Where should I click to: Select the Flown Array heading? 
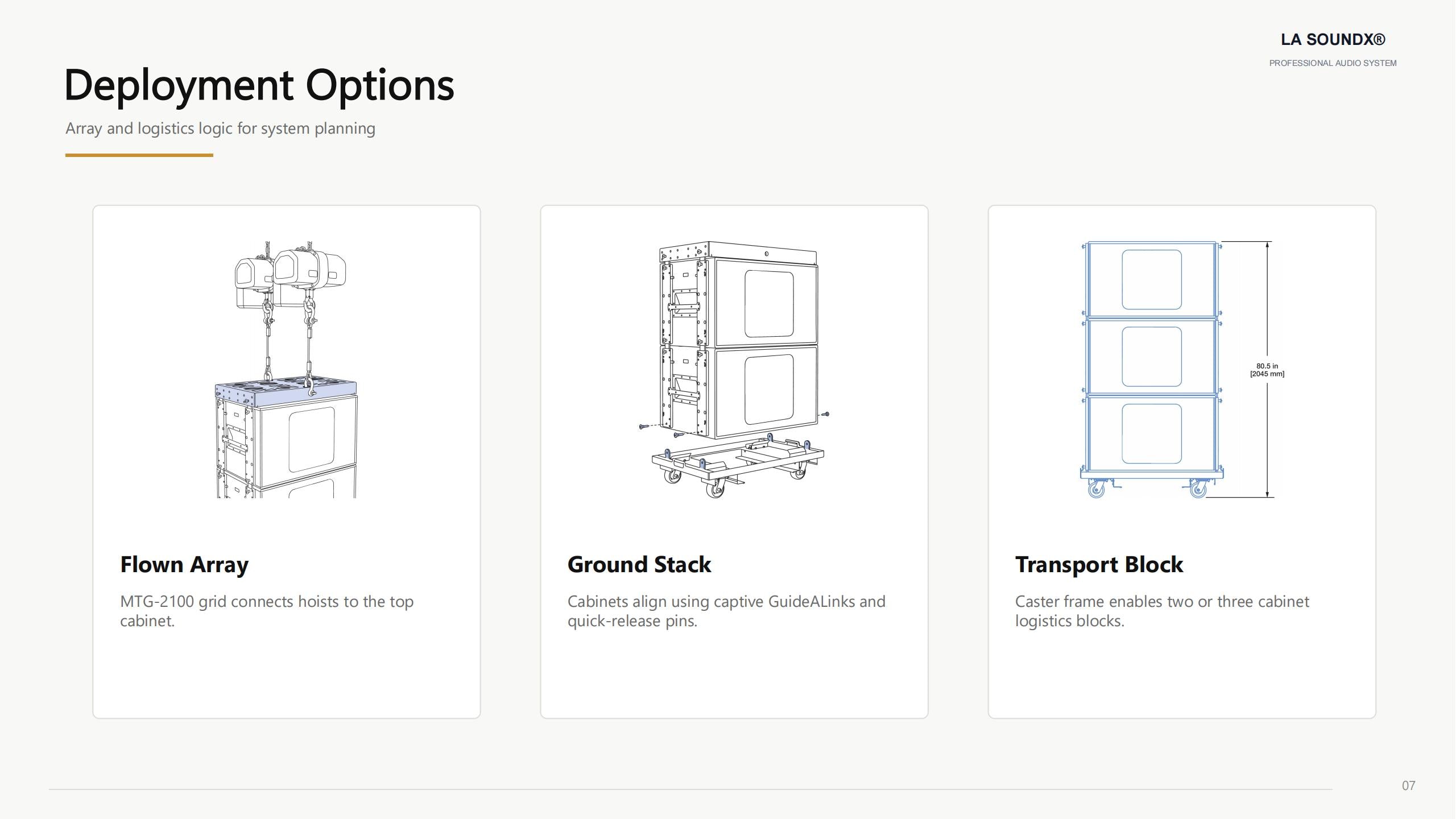click(184, 564)
